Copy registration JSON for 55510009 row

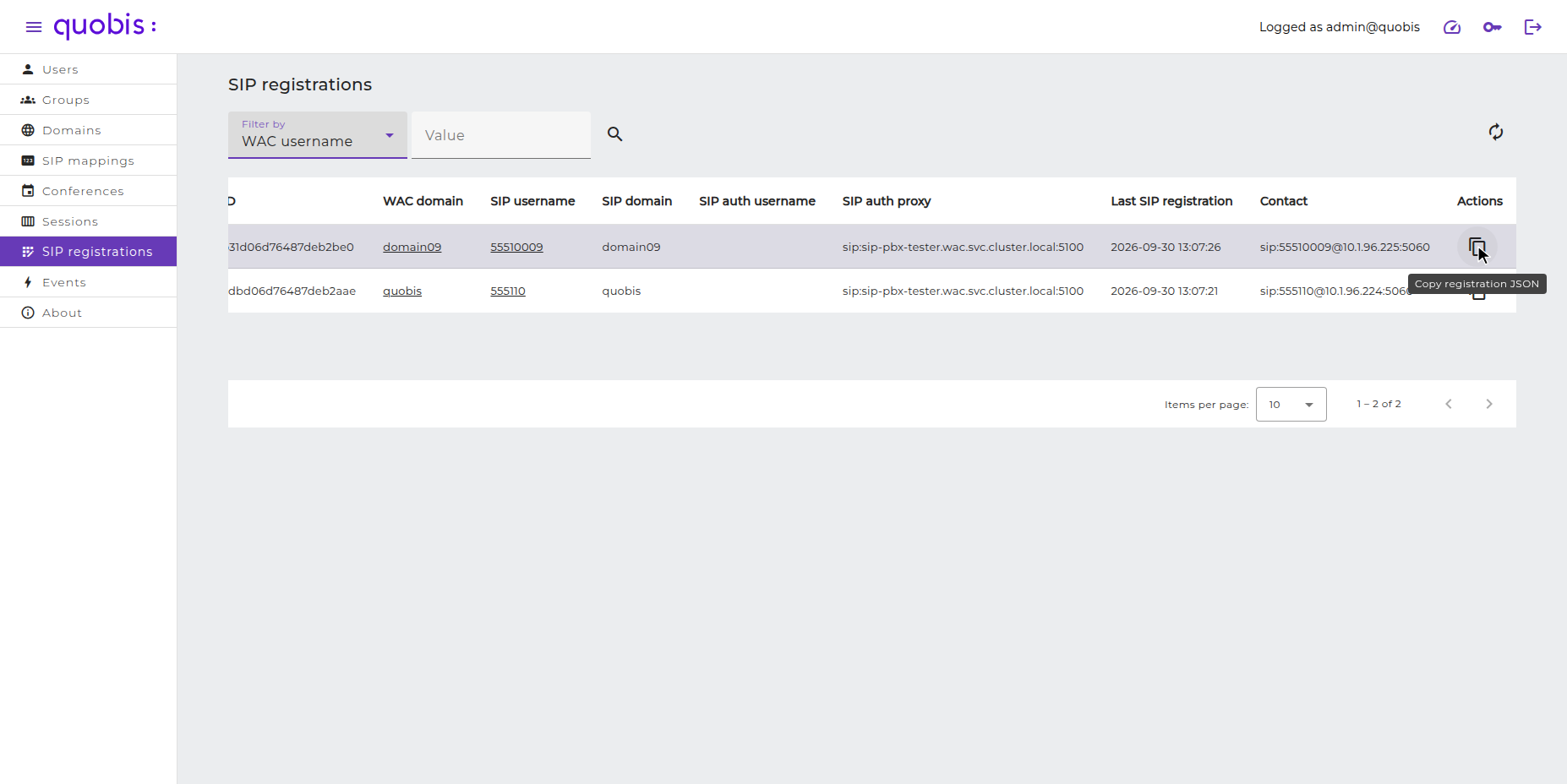1477,247
